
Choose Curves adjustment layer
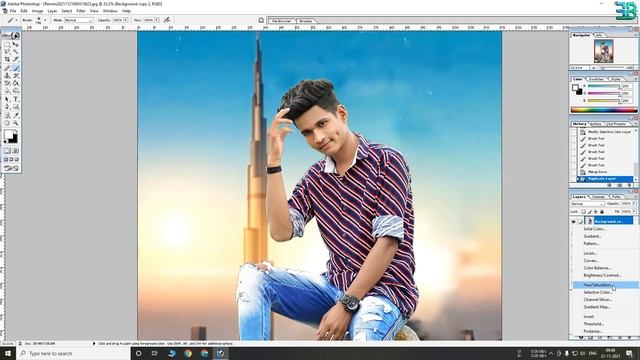tap(591, 260)
